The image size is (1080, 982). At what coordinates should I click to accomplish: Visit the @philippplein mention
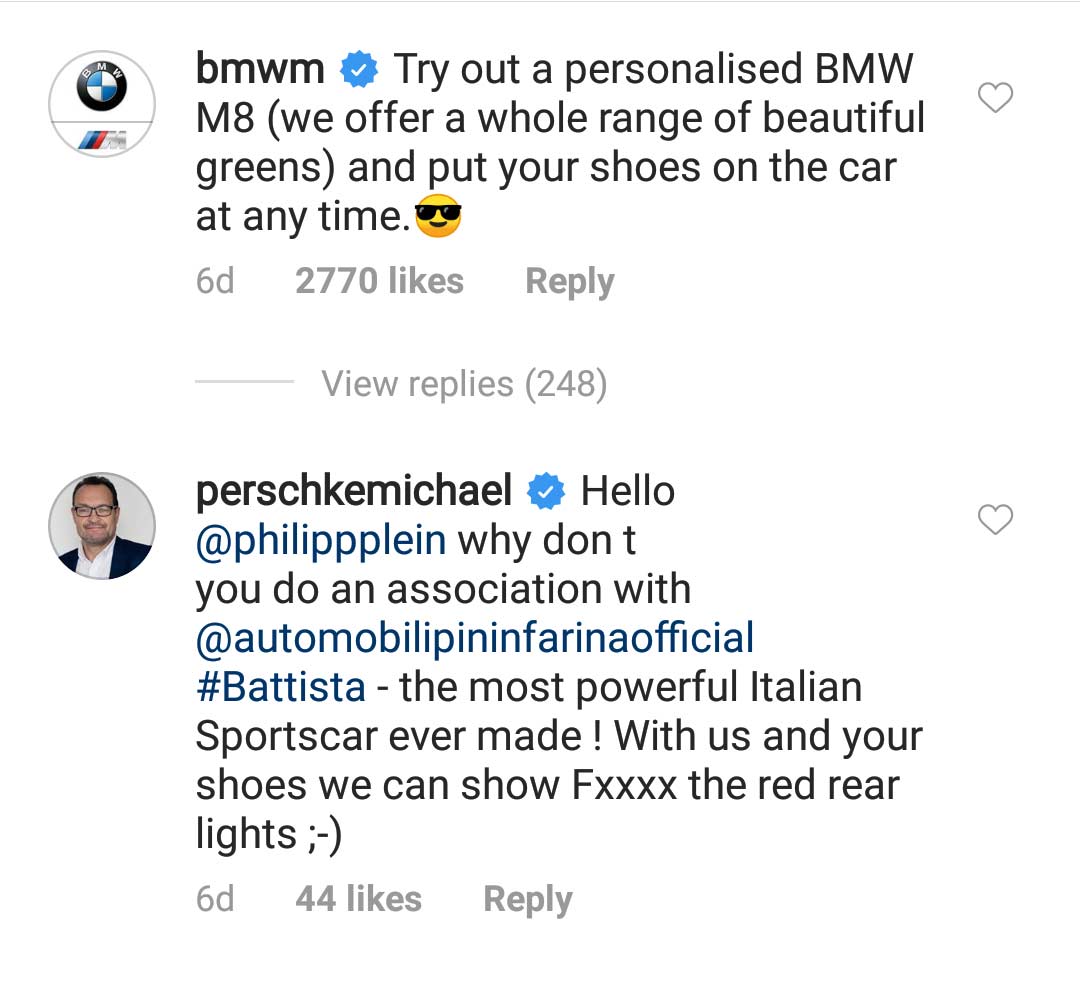[320, 540]
